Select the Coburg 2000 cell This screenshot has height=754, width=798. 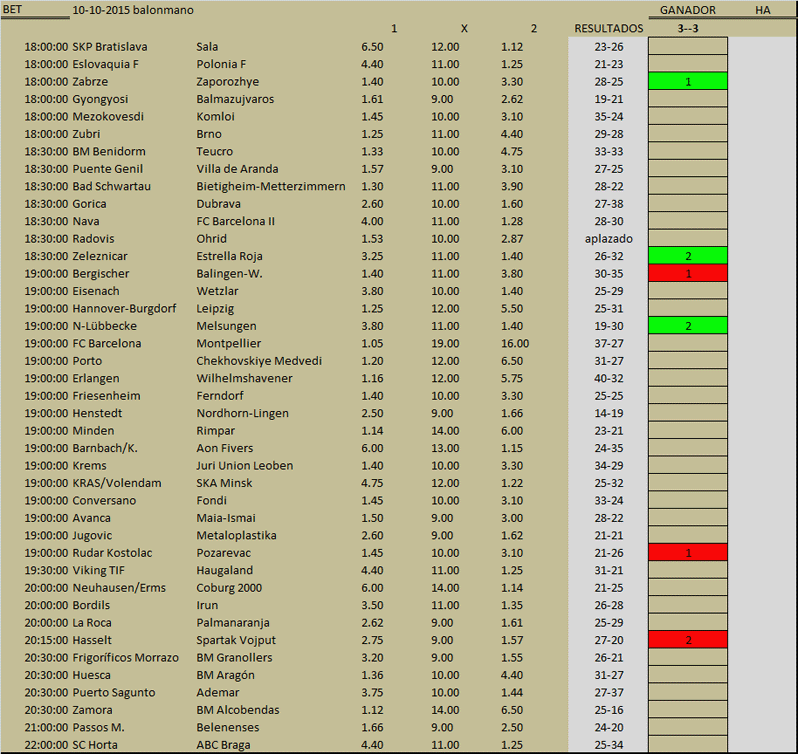229,588
